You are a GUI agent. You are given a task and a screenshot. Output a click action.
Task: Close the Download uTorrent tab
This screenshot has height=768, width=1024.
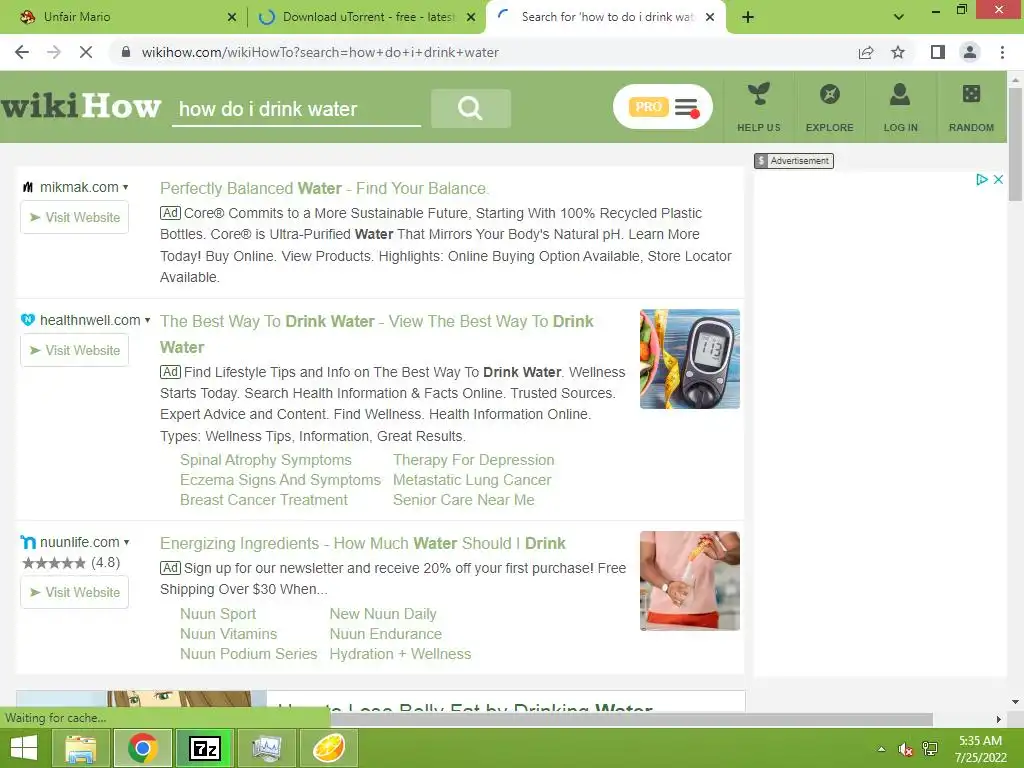click(x=471, y=17)
